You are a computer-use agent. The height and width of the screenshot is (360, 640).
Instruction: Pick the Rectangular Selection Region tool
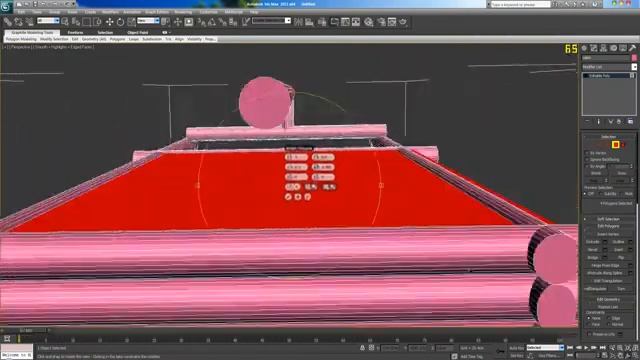(86, 22)
